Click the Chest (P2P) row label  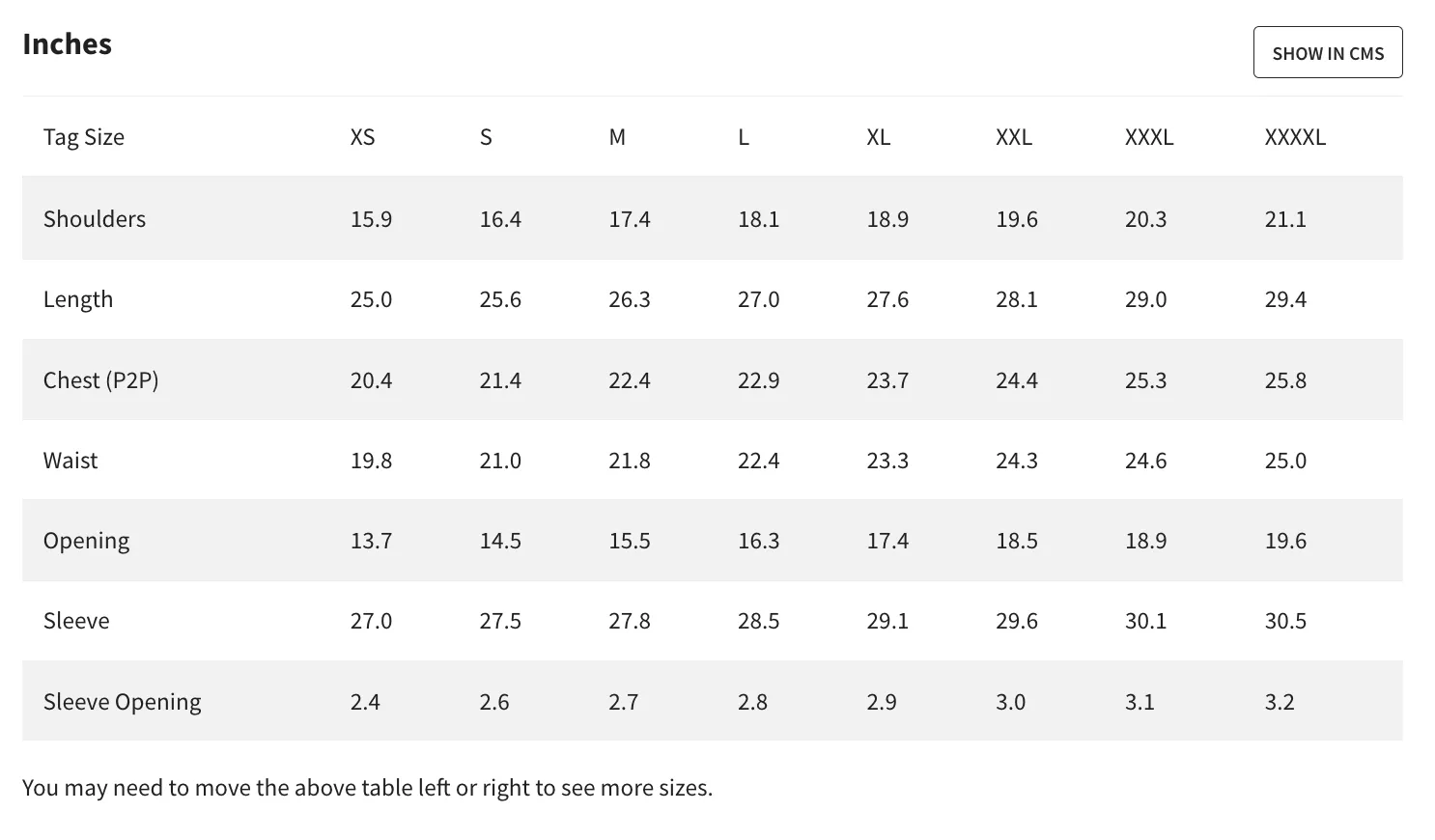(101, 380)
